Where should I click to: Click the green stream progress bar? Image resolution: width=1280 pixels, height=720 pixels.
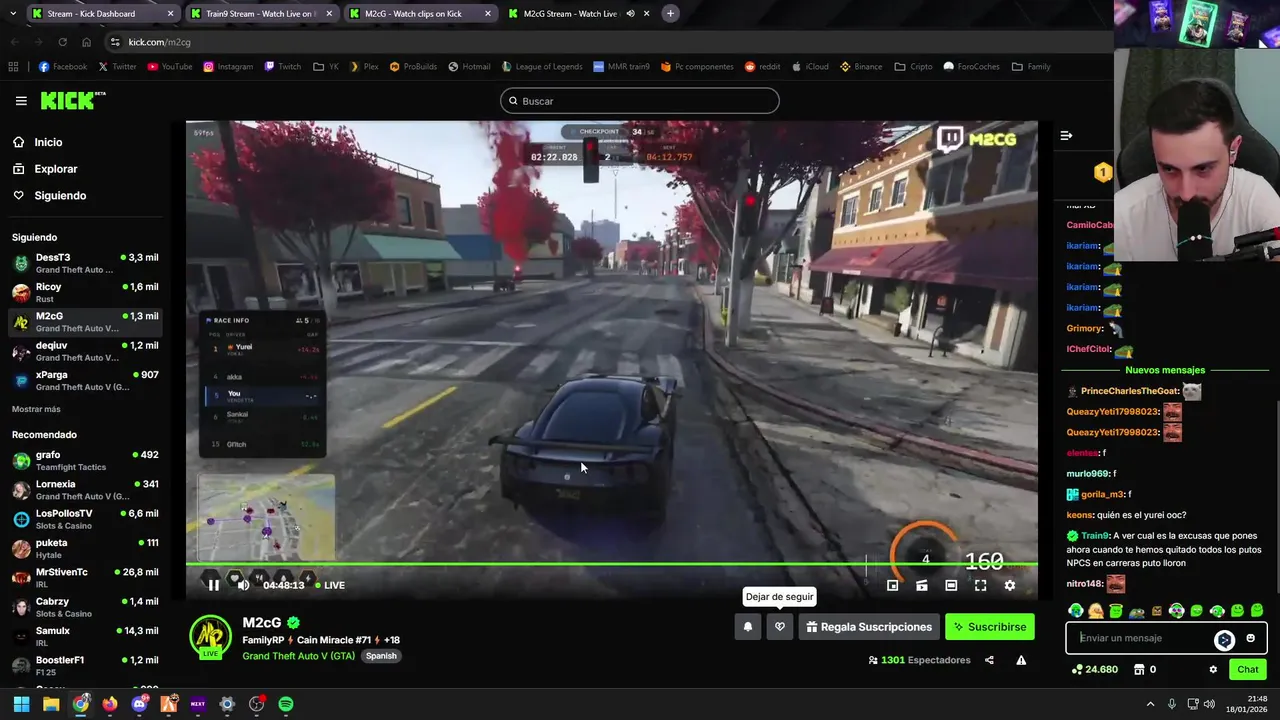611,564
